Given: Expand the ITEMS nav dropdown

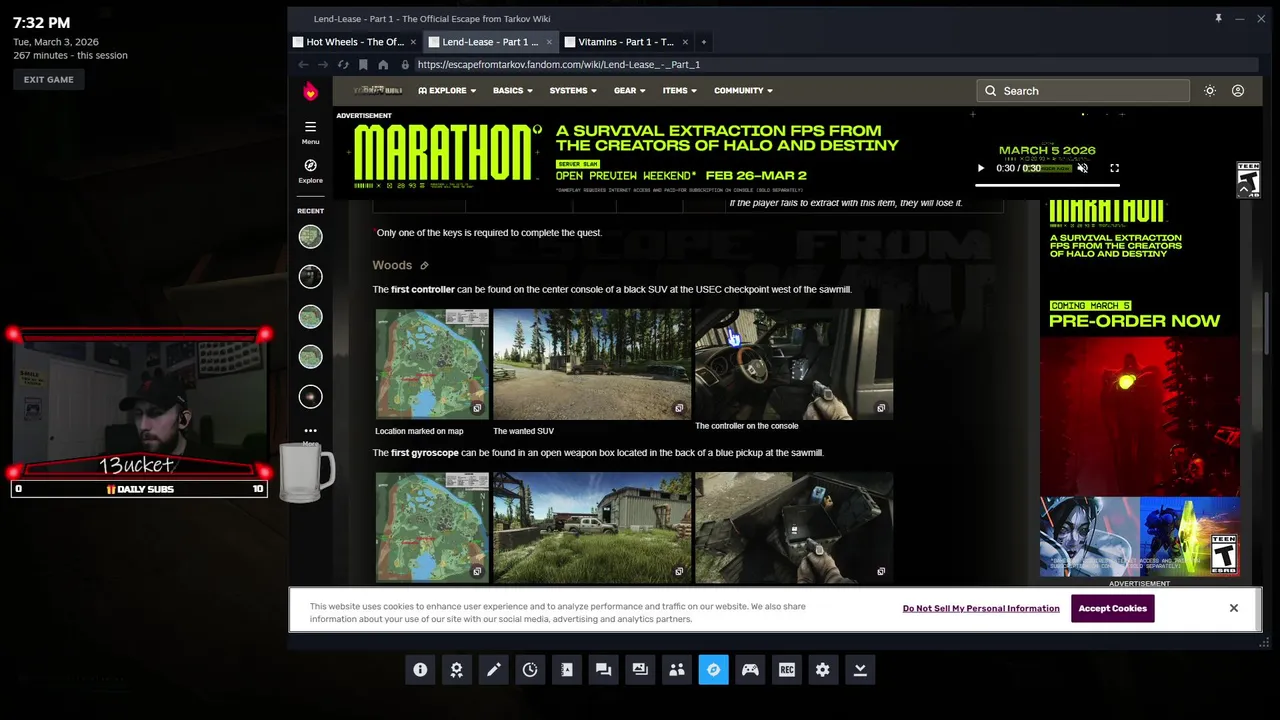Looking at the screenshot, I should pyautogui.click(x=680, y=90).
